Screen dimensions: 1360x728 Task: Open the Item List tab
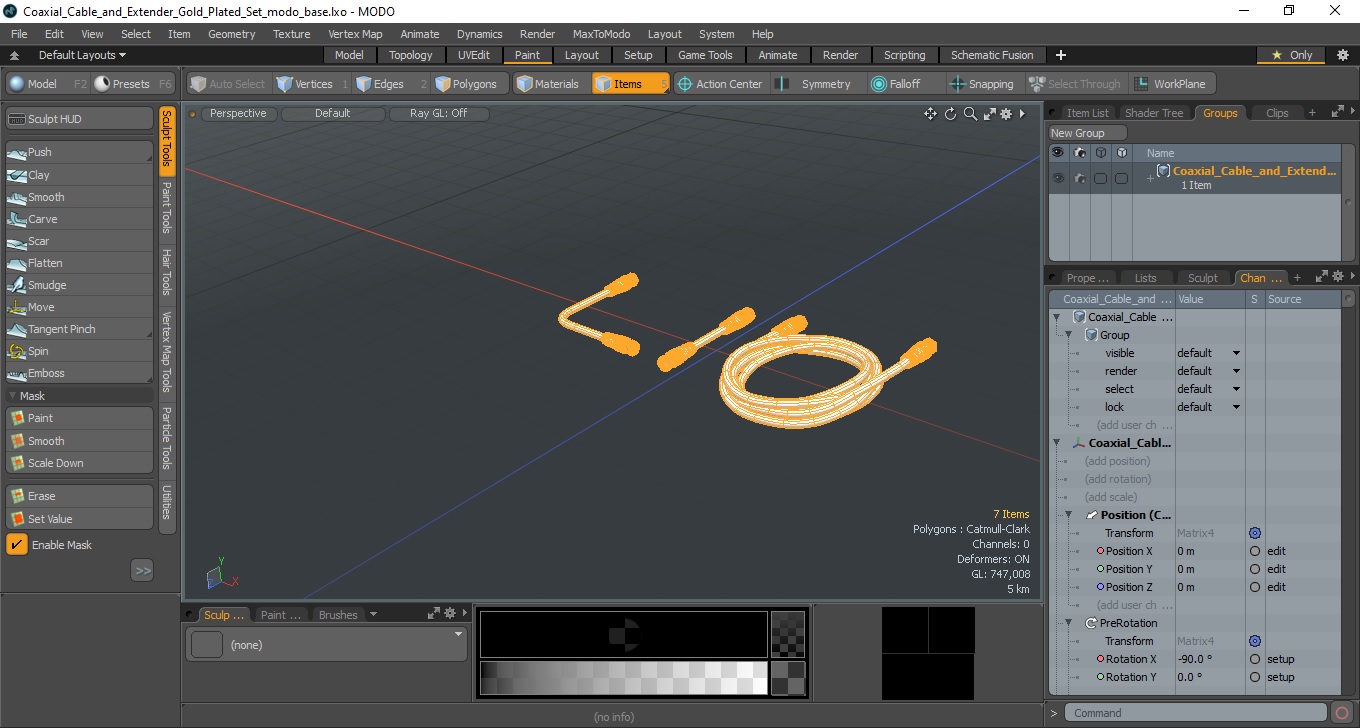(x=1086, y=113)
